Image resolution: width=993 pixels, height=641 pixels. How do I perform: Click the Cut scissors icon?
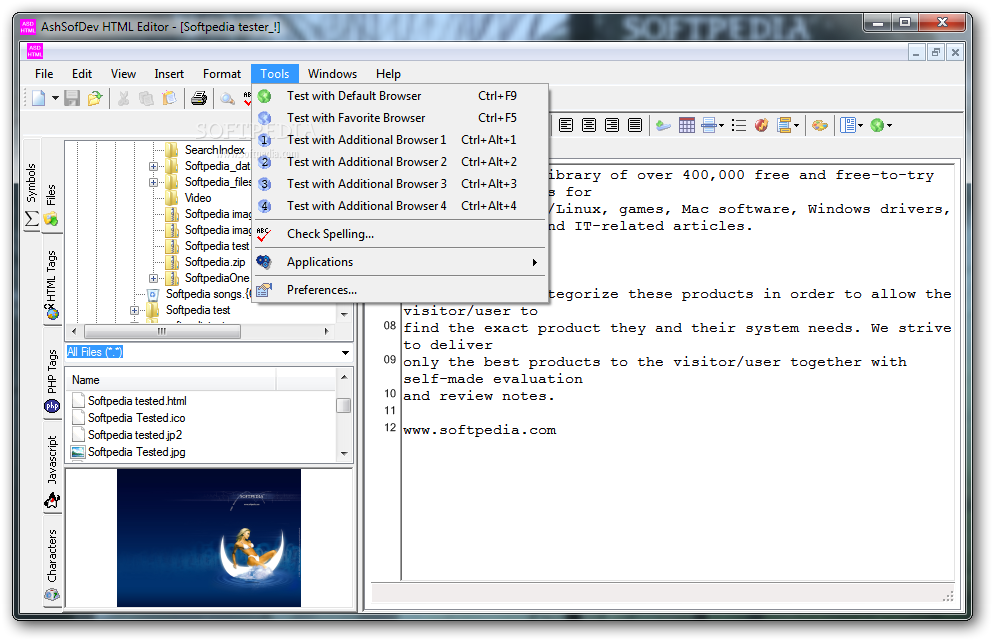coord(123,98)
